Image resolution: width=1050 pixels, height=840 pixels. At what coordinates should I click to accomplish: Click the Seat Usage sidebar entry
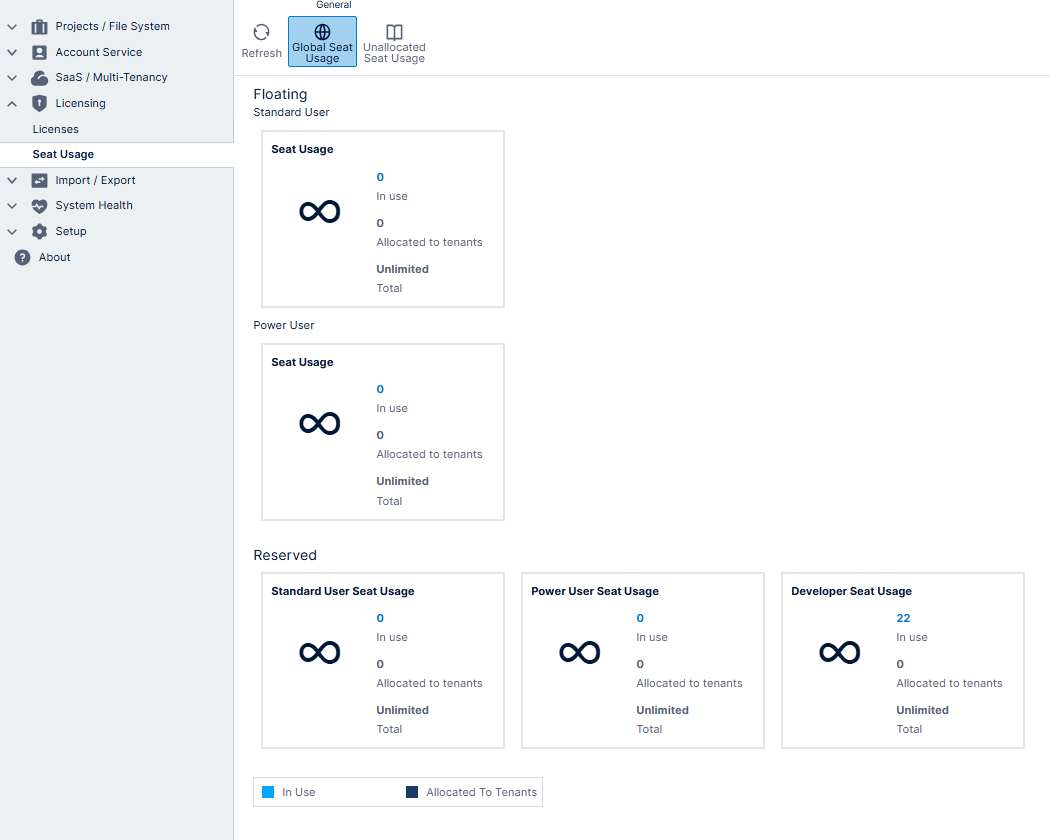pyautogui.click(x=62, y=154)
